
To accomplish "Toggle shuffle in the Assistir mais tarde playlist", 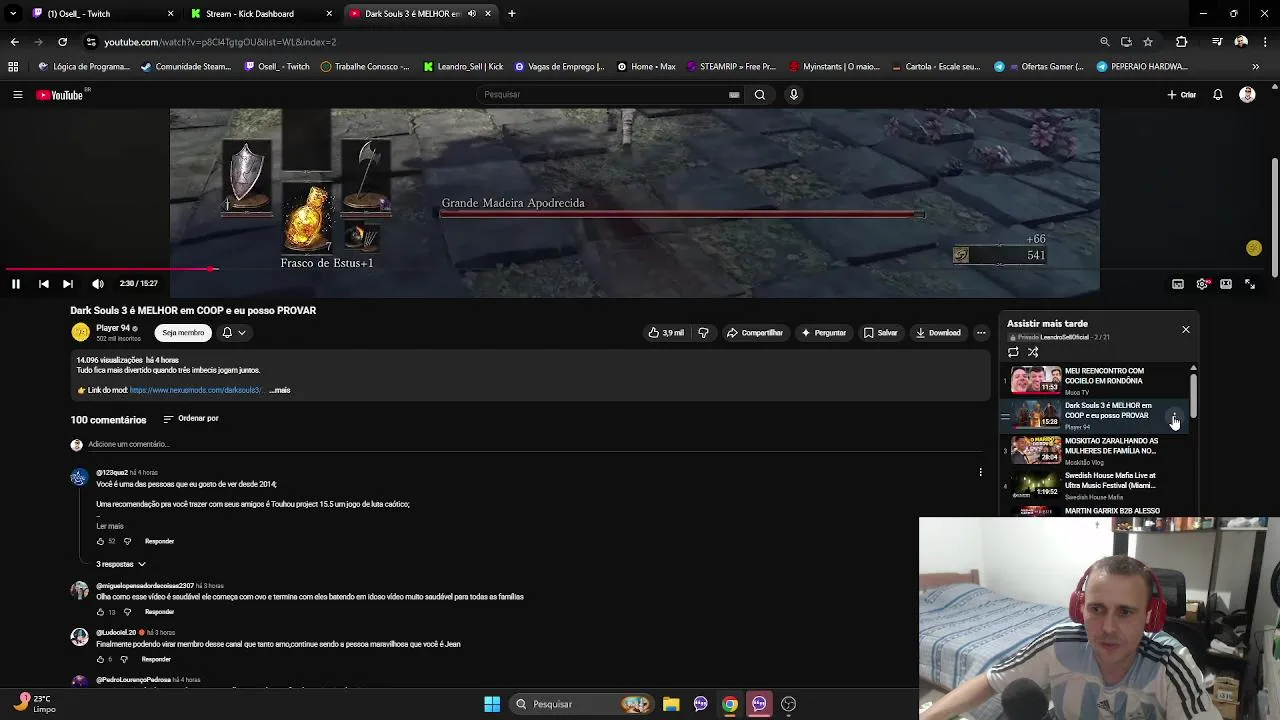I will [x=1033, y=352].
